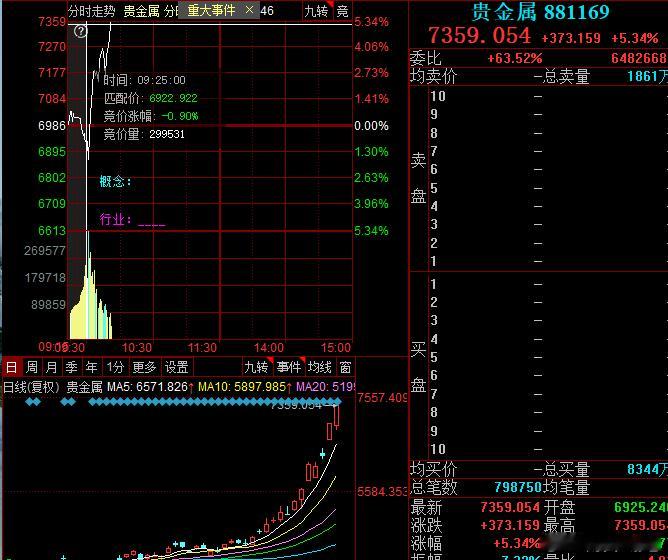Switch to 周 weekly period
The image size is (668, 560).
coord(32,367)
